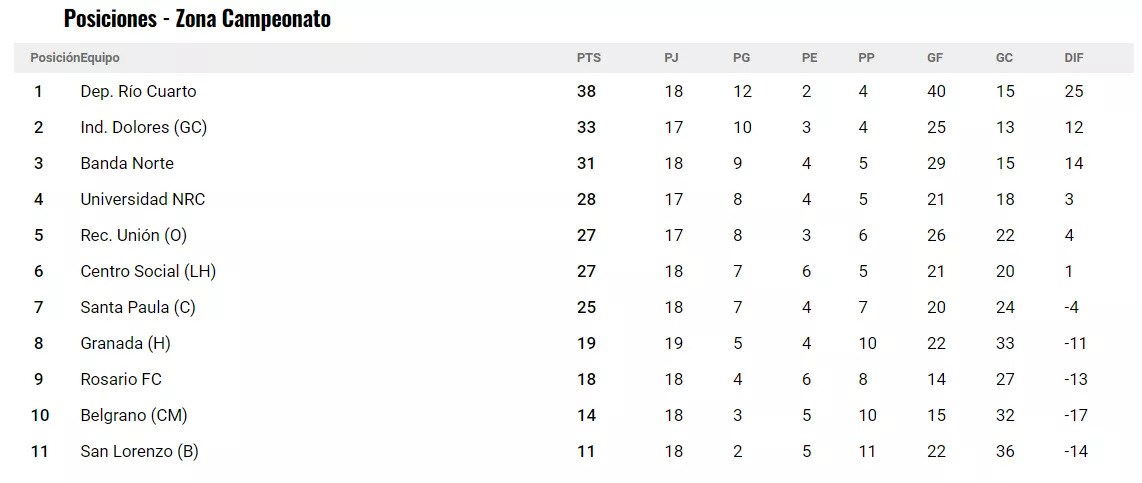This screenshot has height=483, width=1142.
Task: Click the PJ column header
Action: 671,58
